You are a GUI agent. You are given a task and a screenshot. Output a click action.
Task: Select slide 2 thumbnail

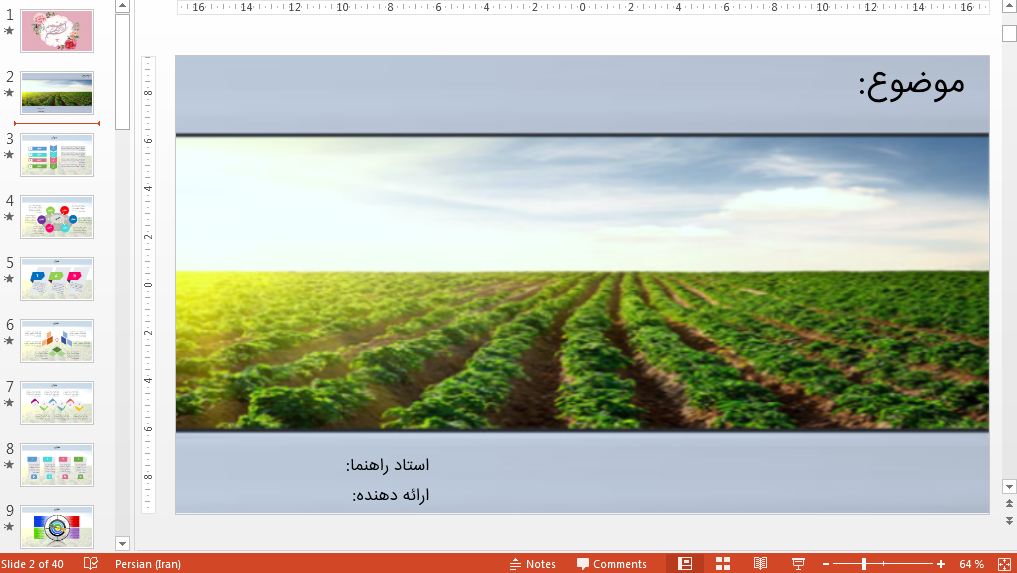(57, 93)
